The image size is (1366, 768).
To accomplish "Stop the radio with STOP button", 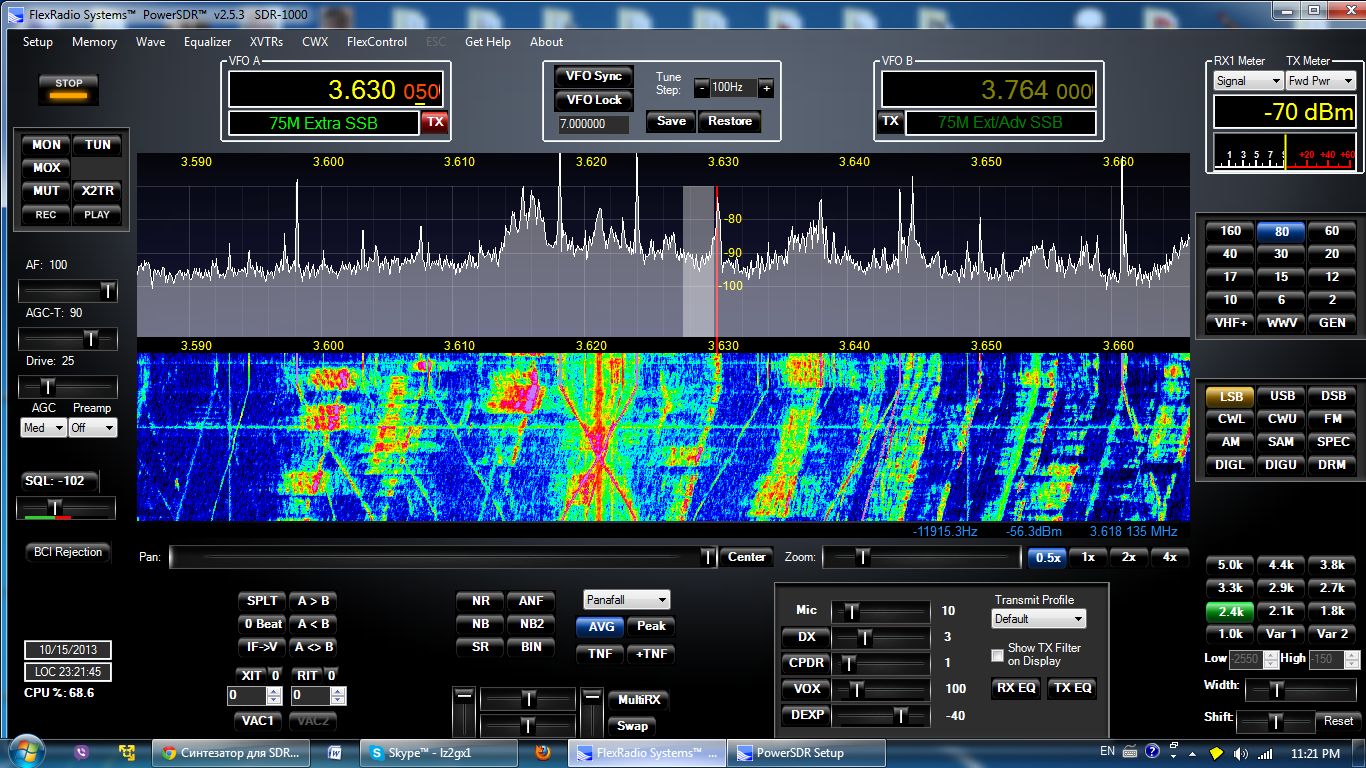I will [69, 88].
